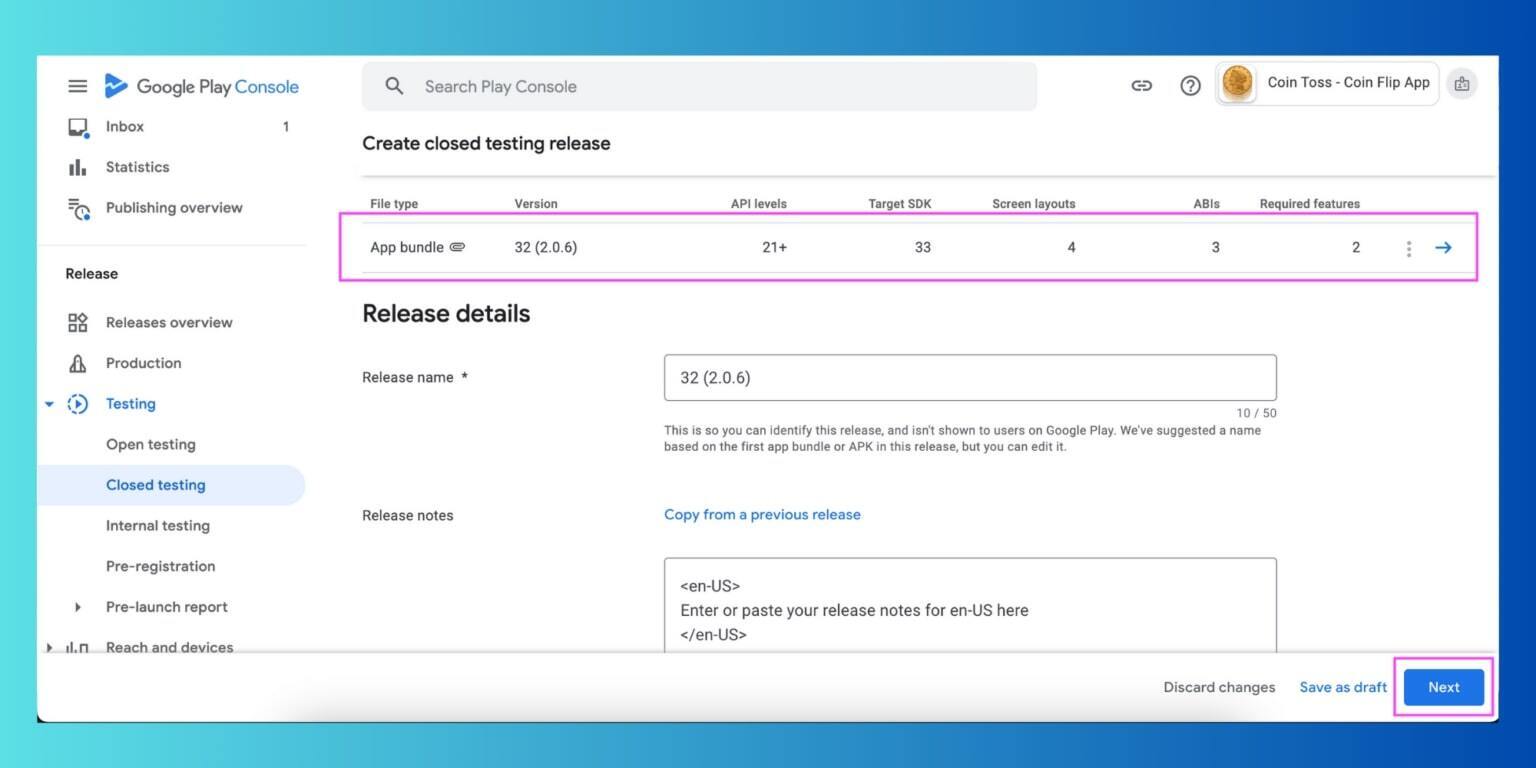
Task: Click the Testing icon in sidebar
Action: (x=77, y=404)
